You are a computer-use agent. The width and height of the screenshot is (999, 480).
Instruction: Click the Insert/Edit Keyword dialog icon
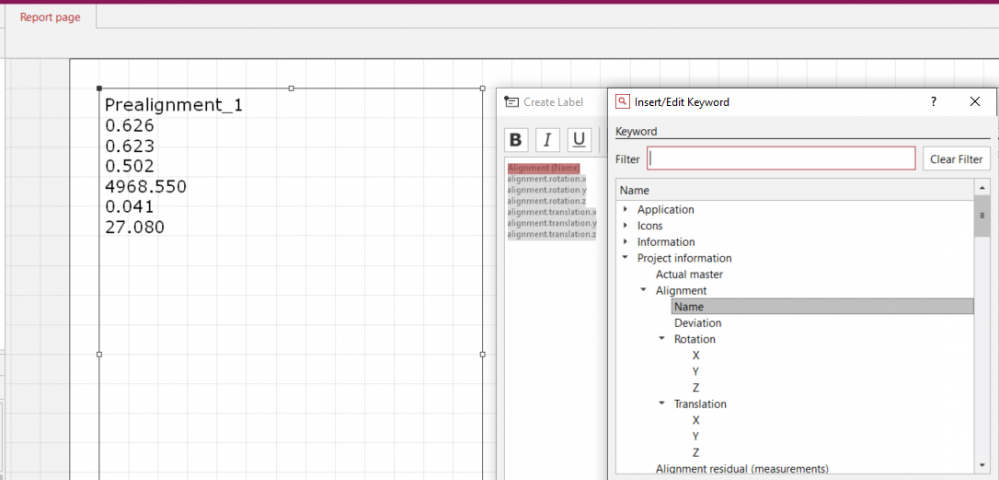pyautogui.click(x=622, y=102)
